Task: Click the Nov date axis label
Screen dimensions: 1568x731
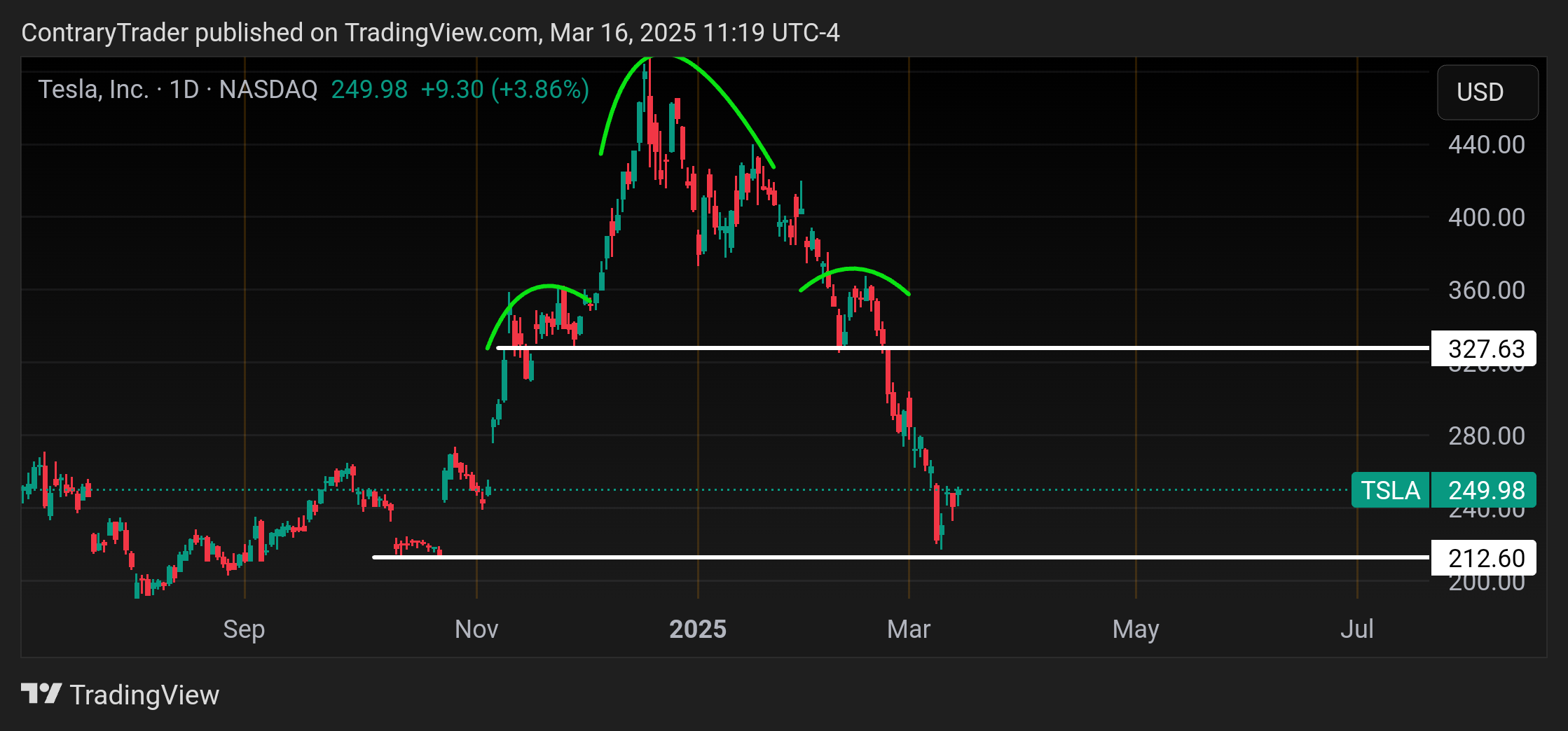Action: pos(476,629)
